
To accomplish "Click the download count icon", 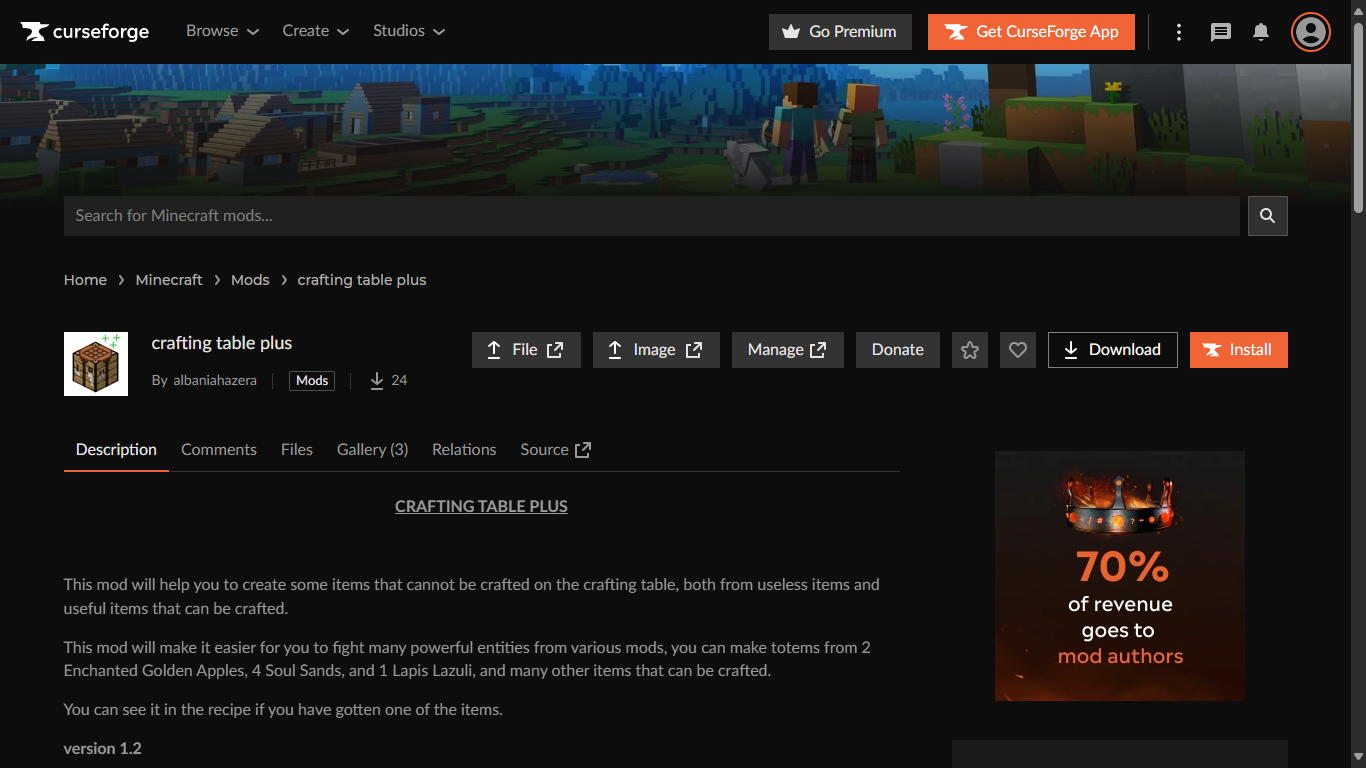I will coord(377,380).
